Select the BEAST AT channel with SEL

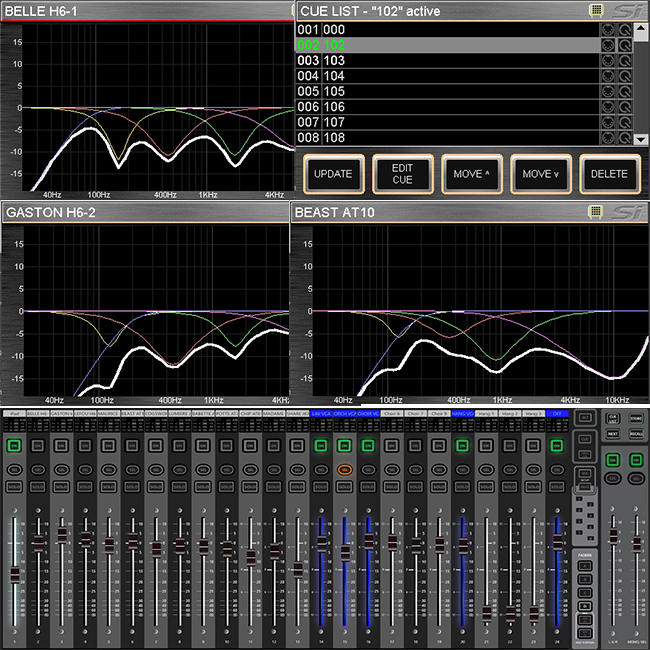(x=133, y=470)
